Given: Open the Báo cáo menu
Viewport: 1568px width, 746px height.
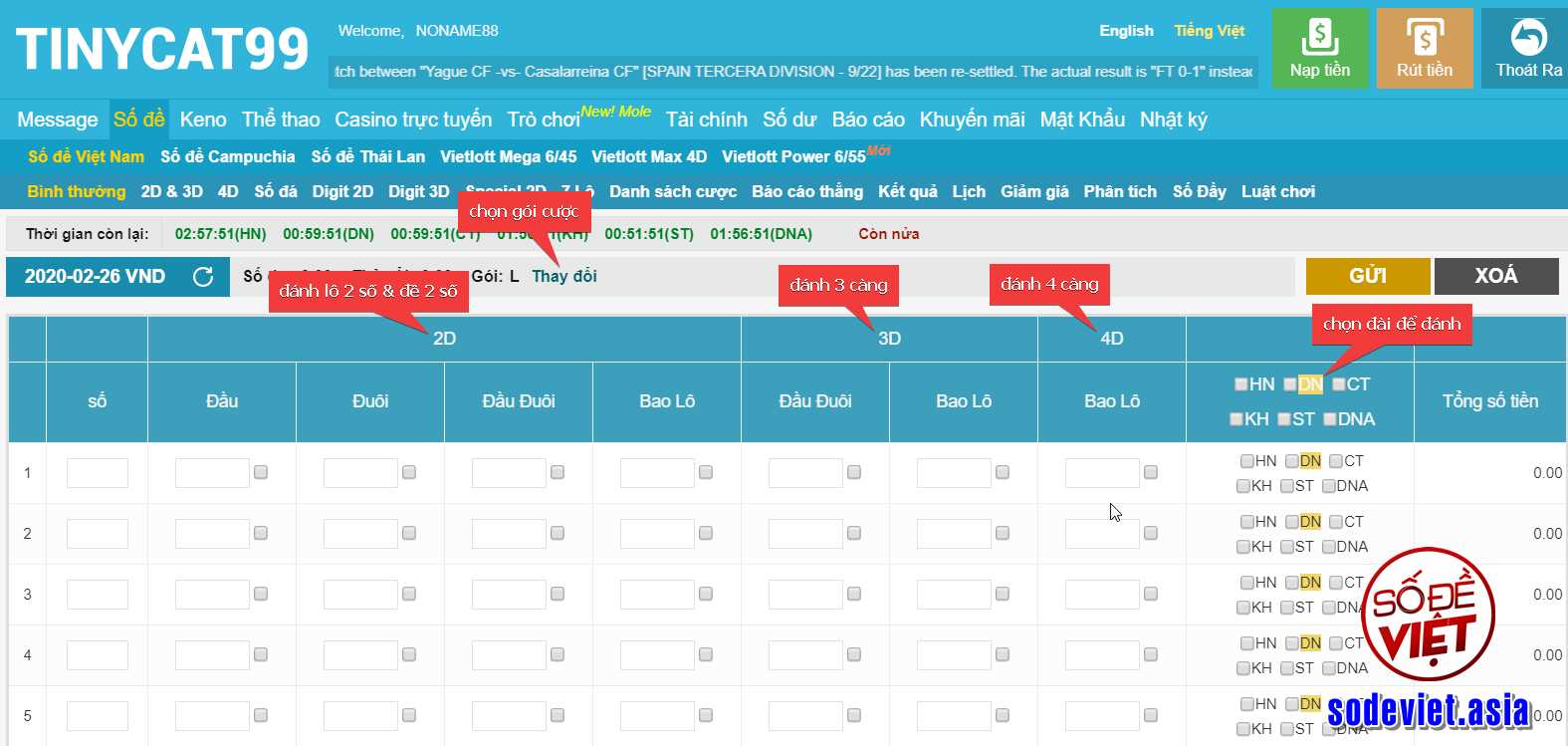Looking at the screenshot, I should [x=868, y=120].
